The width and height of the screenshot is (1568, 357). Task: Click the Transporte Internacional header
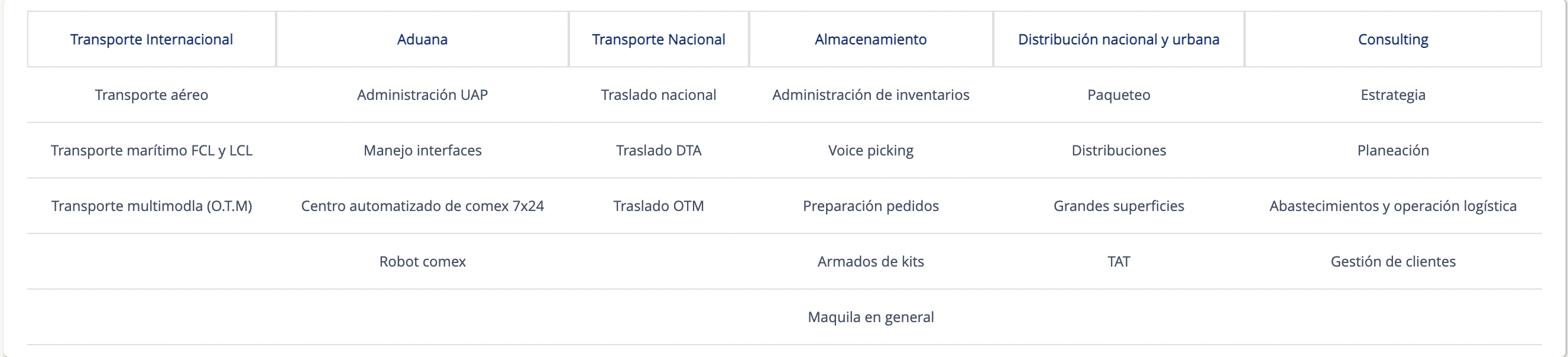151,40
